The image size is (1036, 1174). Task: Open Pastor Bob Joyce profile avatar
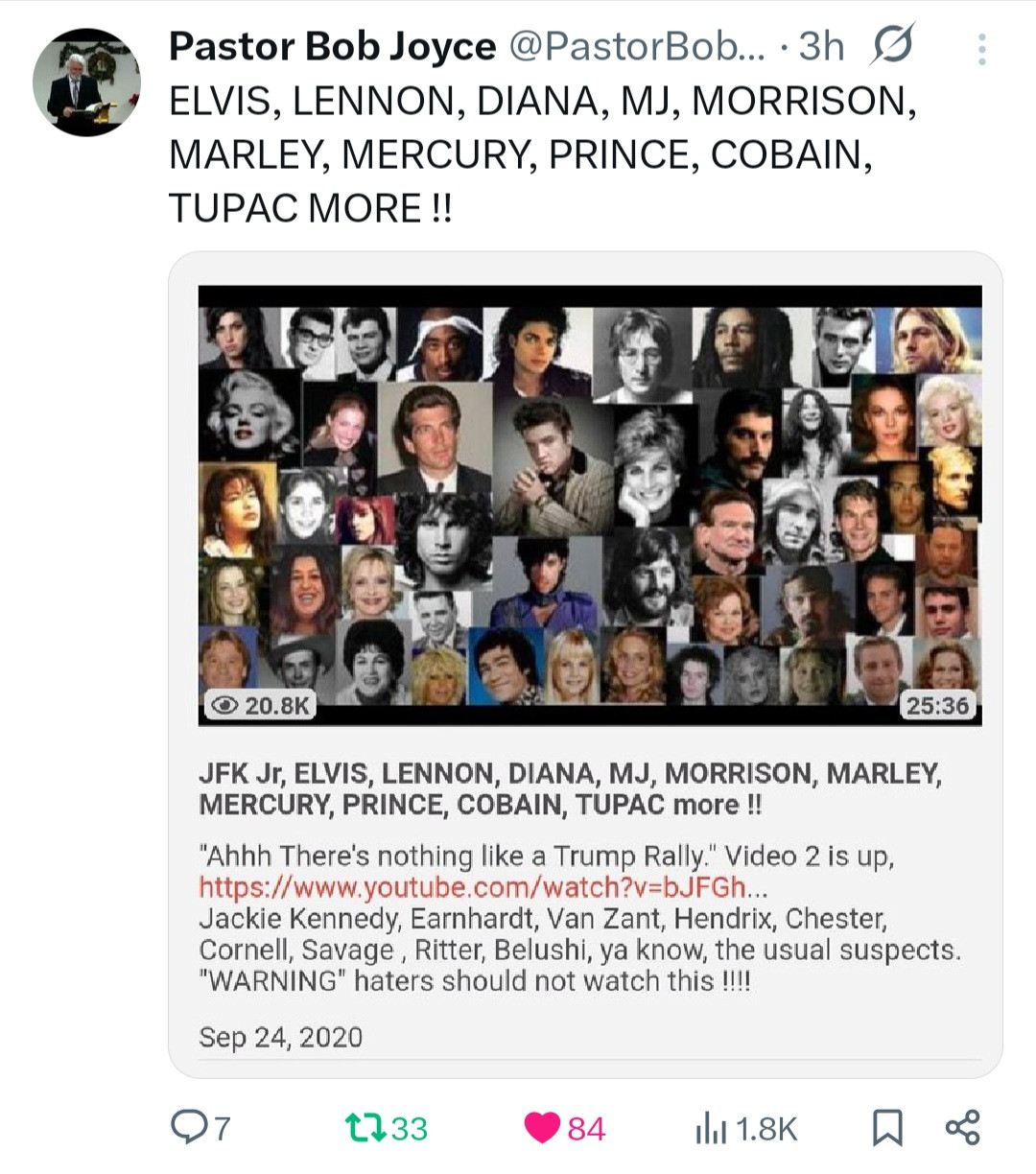click(86, 82)
